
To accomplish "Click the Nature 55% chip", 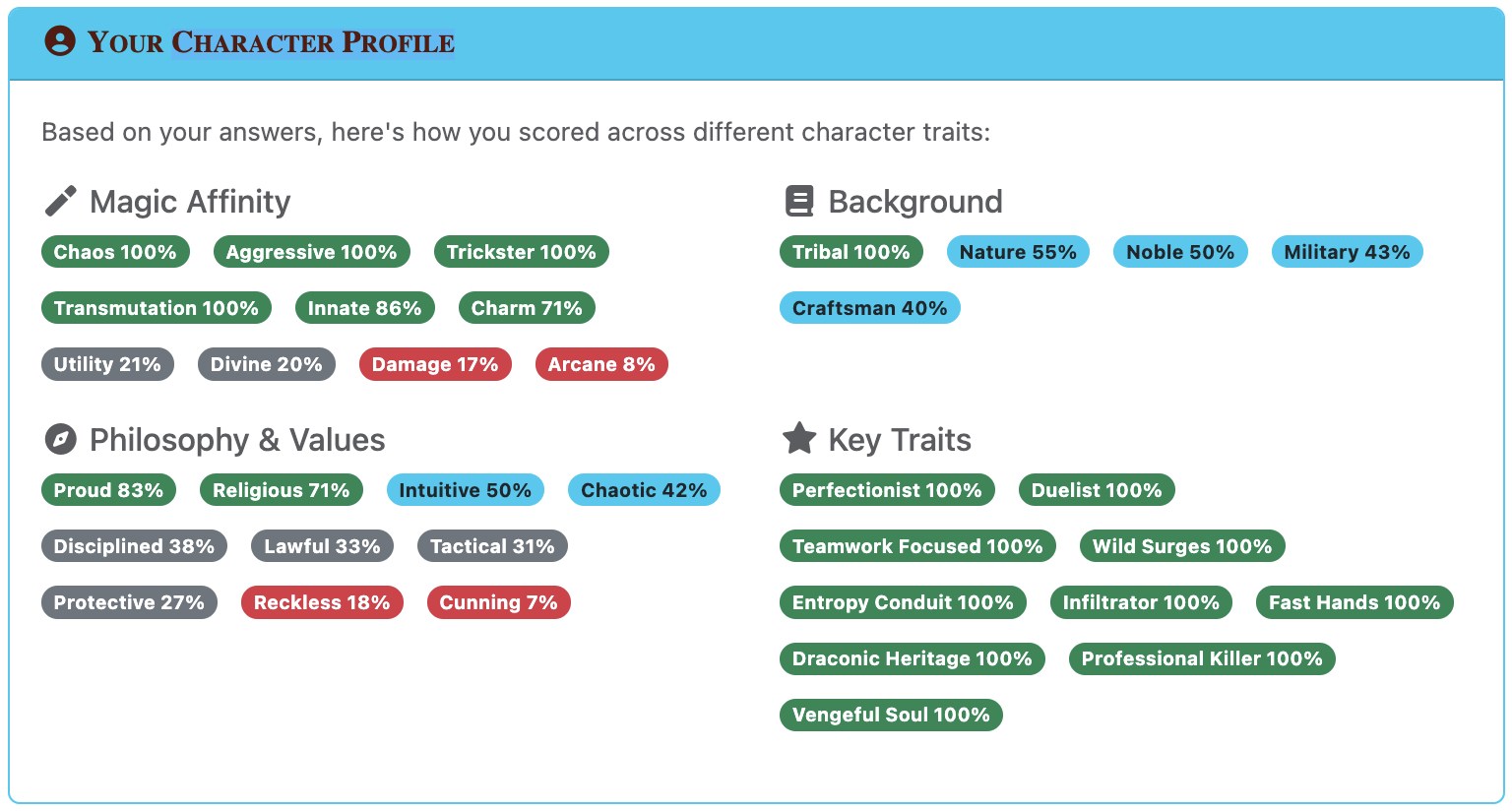I will [1018, 251].
